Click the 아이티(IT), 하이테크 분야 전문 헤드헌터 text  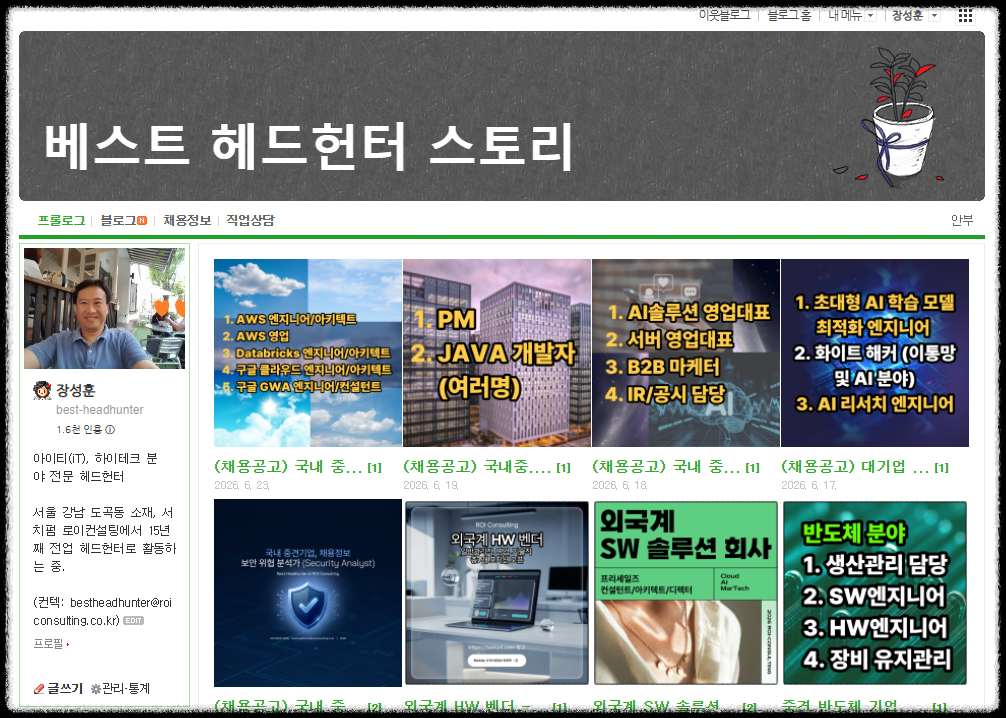96,467
